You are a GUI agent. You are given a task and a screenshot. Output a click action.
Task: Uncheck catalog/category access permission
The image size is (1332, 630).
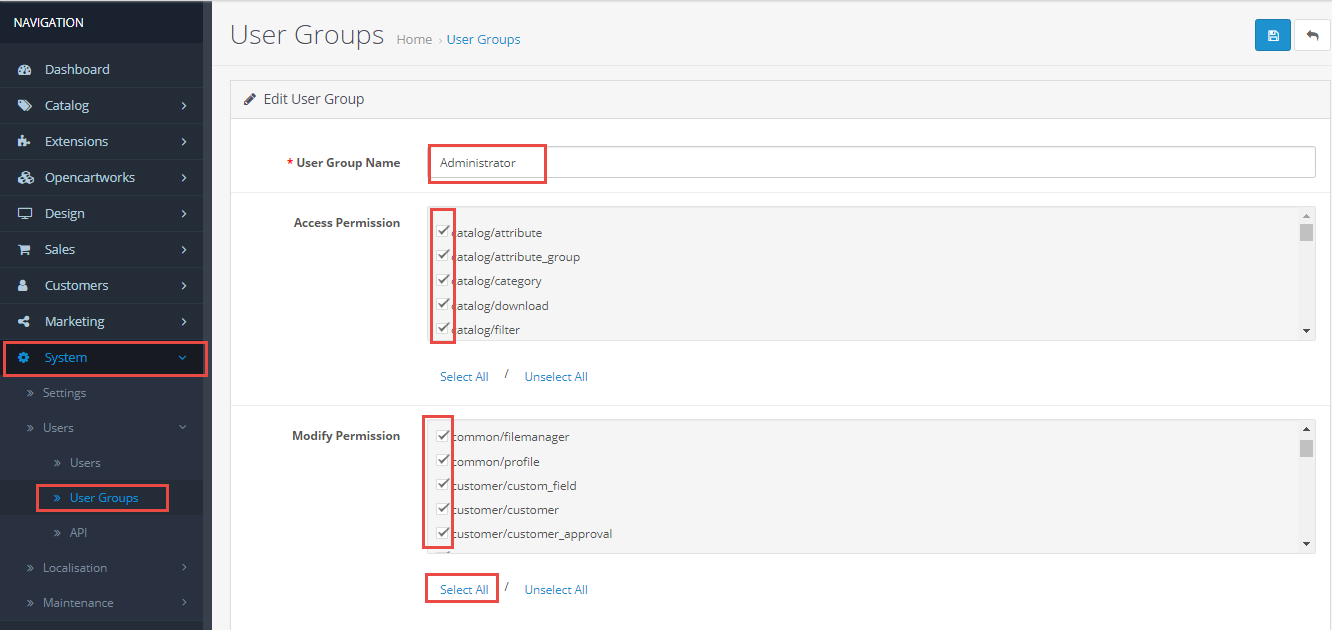[x=443, y=280]
